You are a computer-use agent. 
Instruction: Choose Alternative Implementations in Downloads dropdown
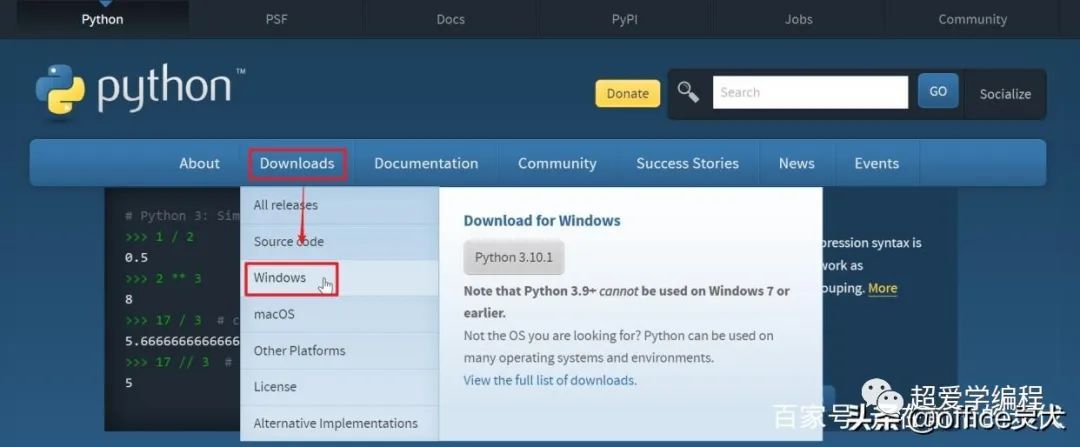tap(340, 423)
